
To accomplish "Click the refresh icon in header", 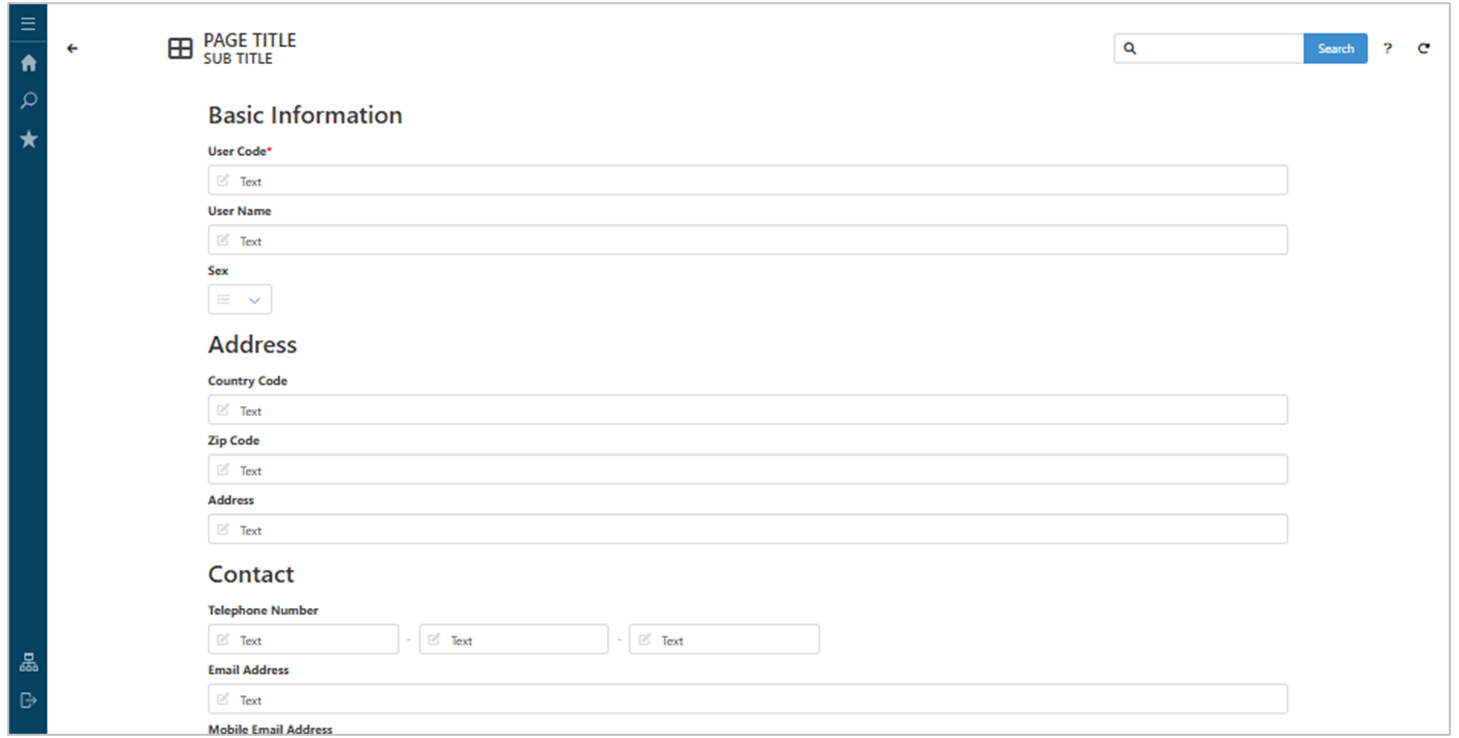I will [1423, 48].
